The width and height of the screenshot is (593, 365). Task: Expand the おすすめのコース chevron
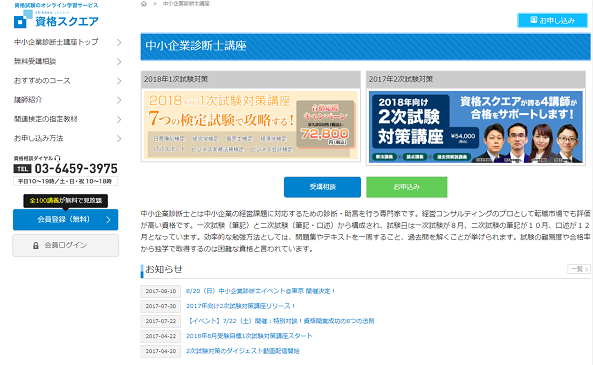point(119,81)
